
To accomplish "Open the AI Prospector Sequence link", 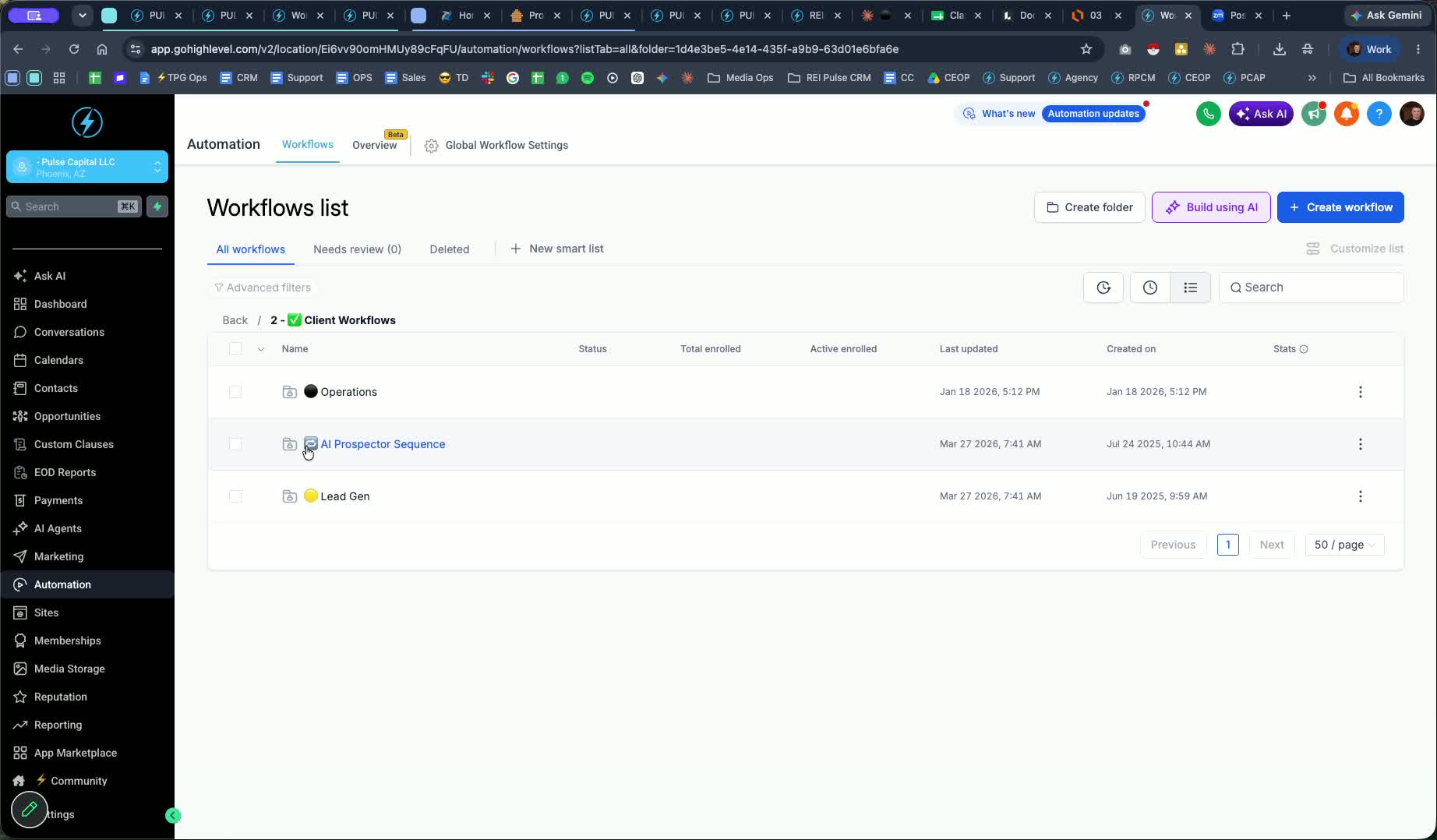I will click(383, 444).
